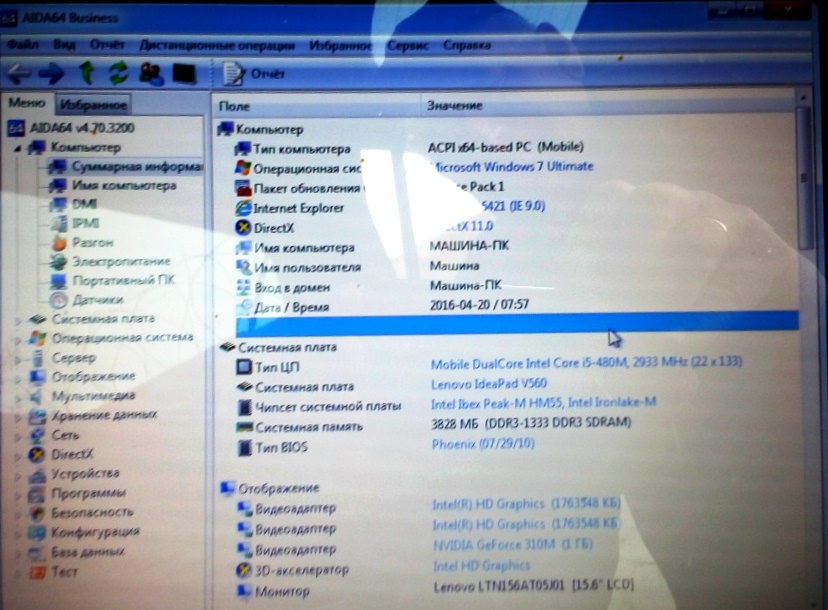The image size is (828, 610).
Task: Click the Forward arrow toolbar icon
Action: (53, 73)
